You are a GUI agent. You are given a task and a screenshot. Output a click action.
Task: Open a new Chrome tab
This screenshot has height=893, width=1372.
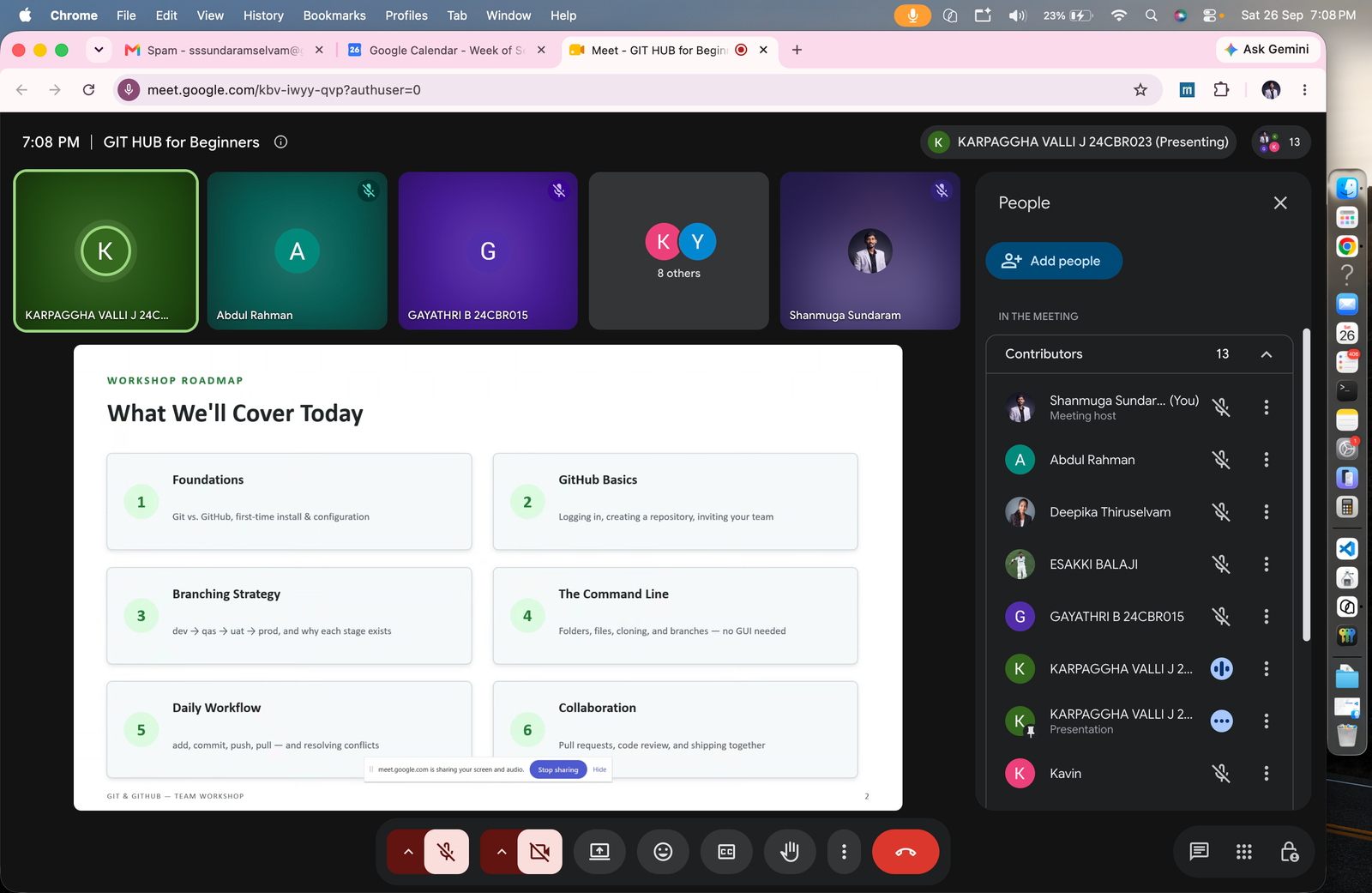pos(797,50)
